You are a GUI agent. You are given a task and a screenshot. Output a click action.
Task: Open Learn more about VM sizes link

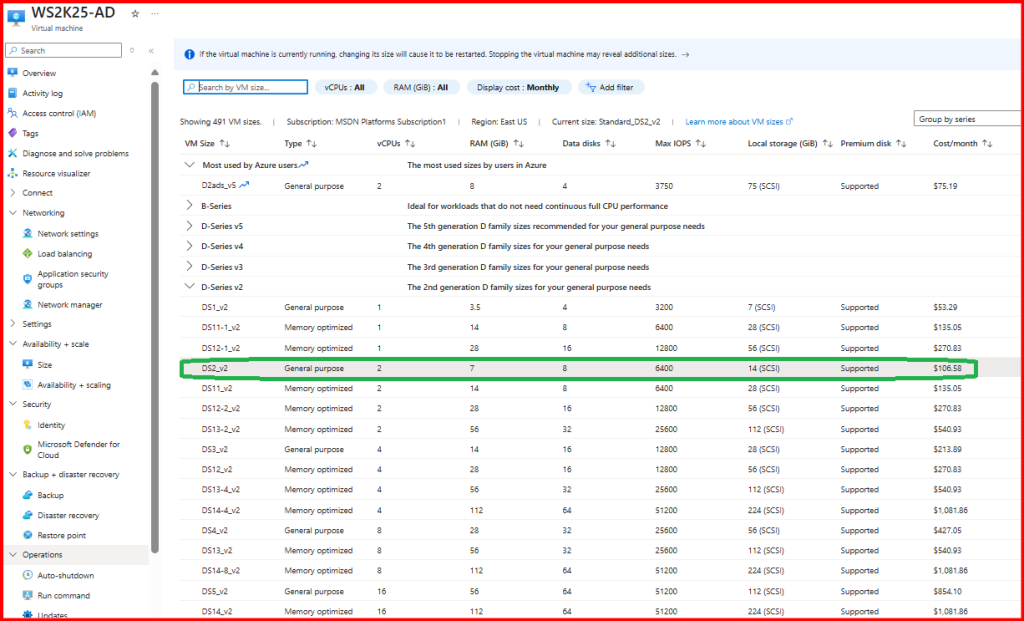[x=738, y=121]
